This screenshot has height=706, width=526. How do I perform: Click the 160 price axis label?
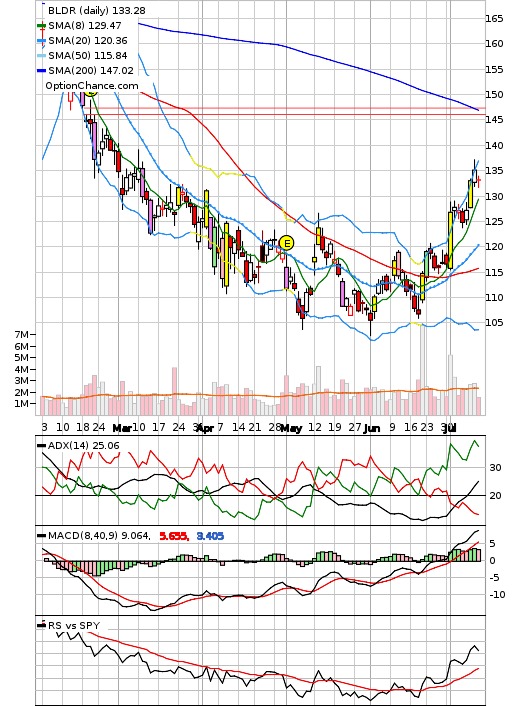point(494,44)
